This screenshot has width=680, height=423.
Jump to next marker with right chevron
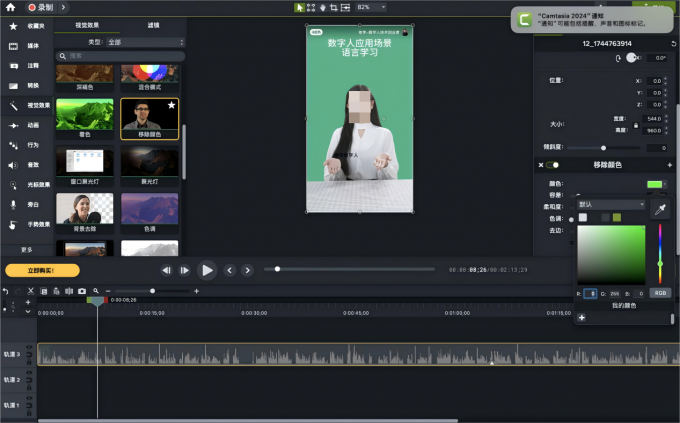point(247,270)
